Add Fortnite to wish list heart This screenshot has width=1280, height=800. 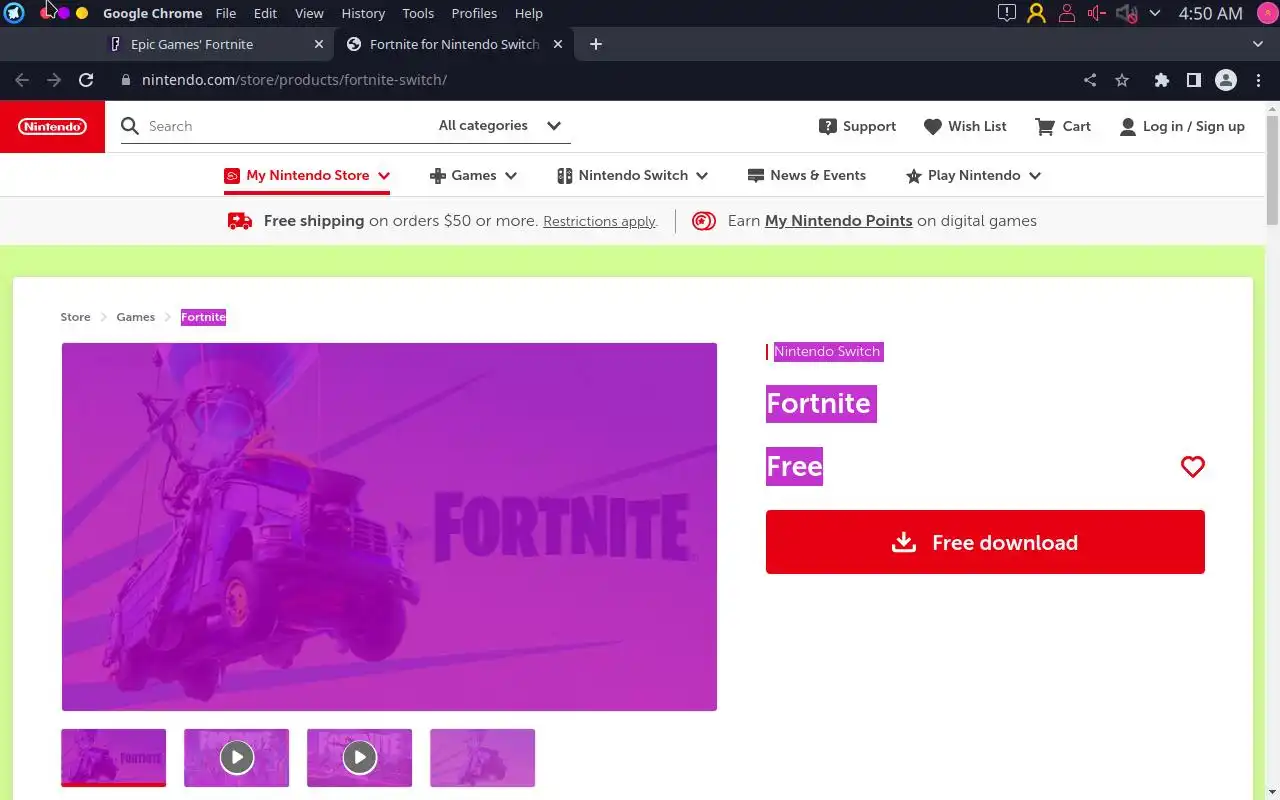click(1192, 467)
